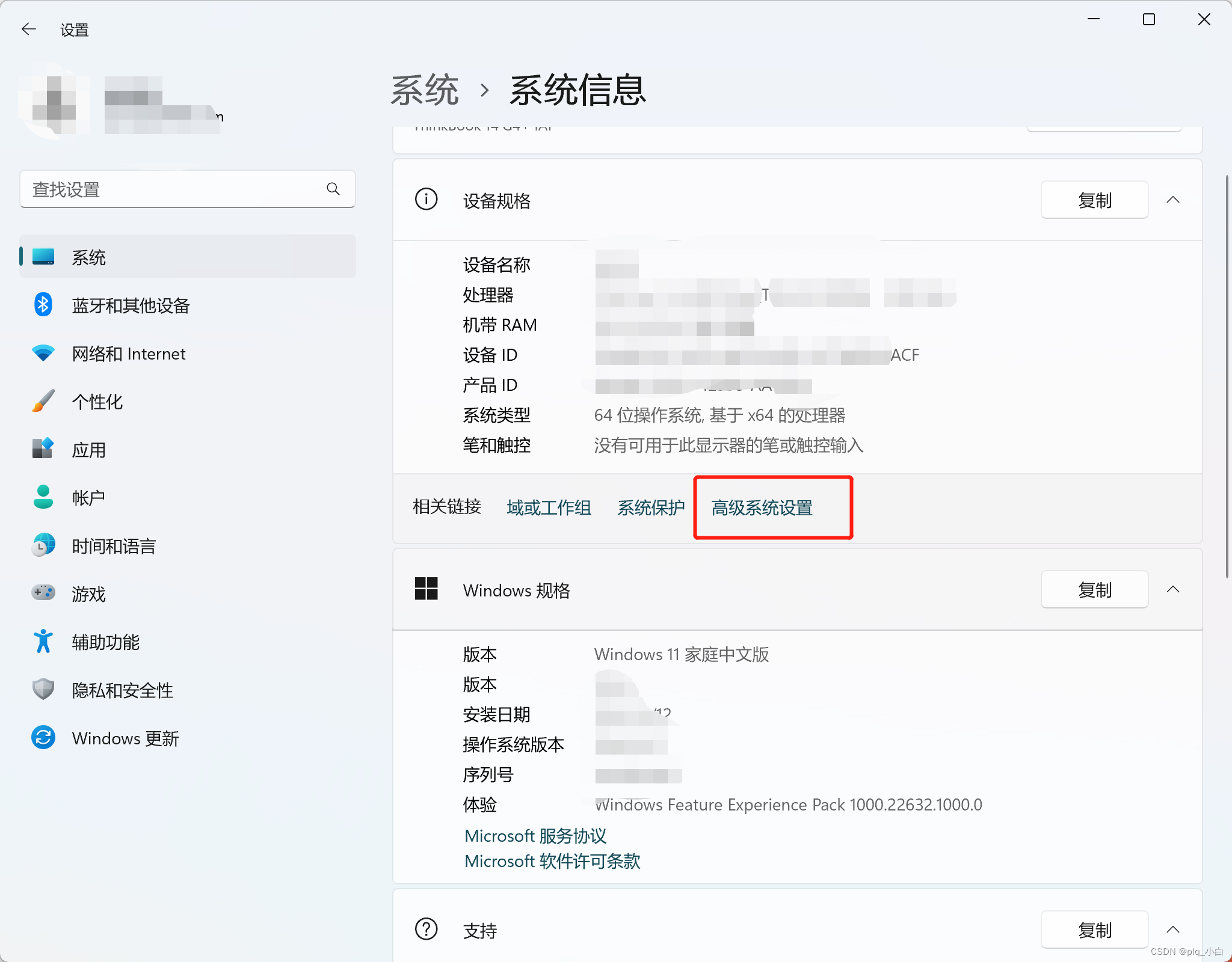1232x962 pixels.
Task: Click the 序列号 label
Action: click(488, 774)
